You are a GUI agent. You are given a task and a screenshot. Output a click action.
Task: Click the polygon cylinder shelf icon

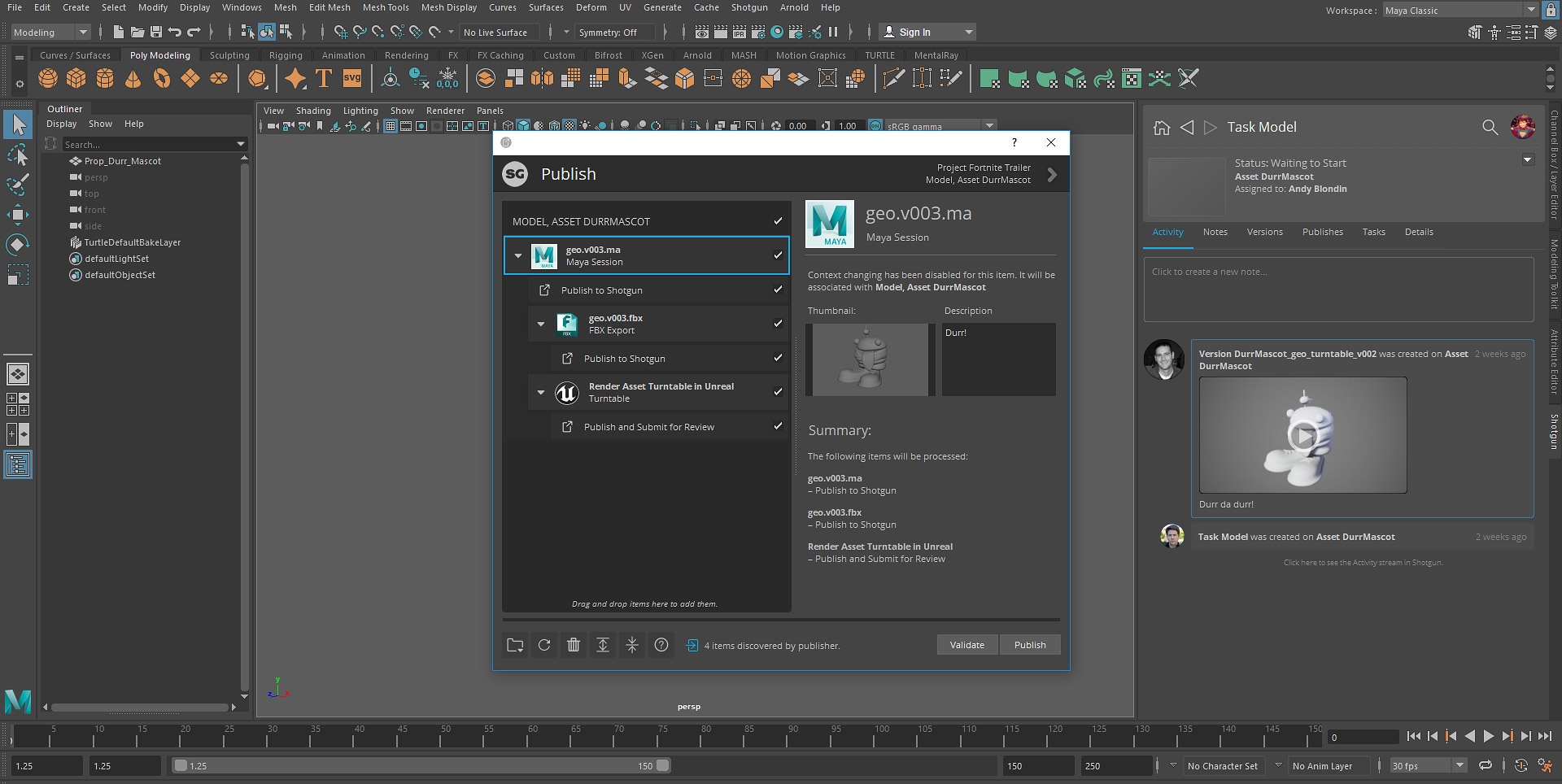click(105, 79)
